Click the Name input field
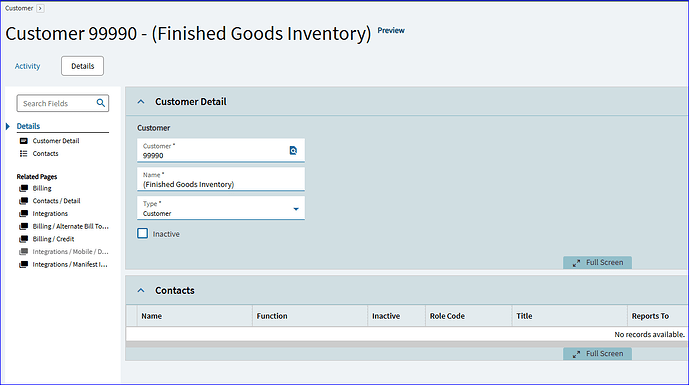 pos(221,180)
